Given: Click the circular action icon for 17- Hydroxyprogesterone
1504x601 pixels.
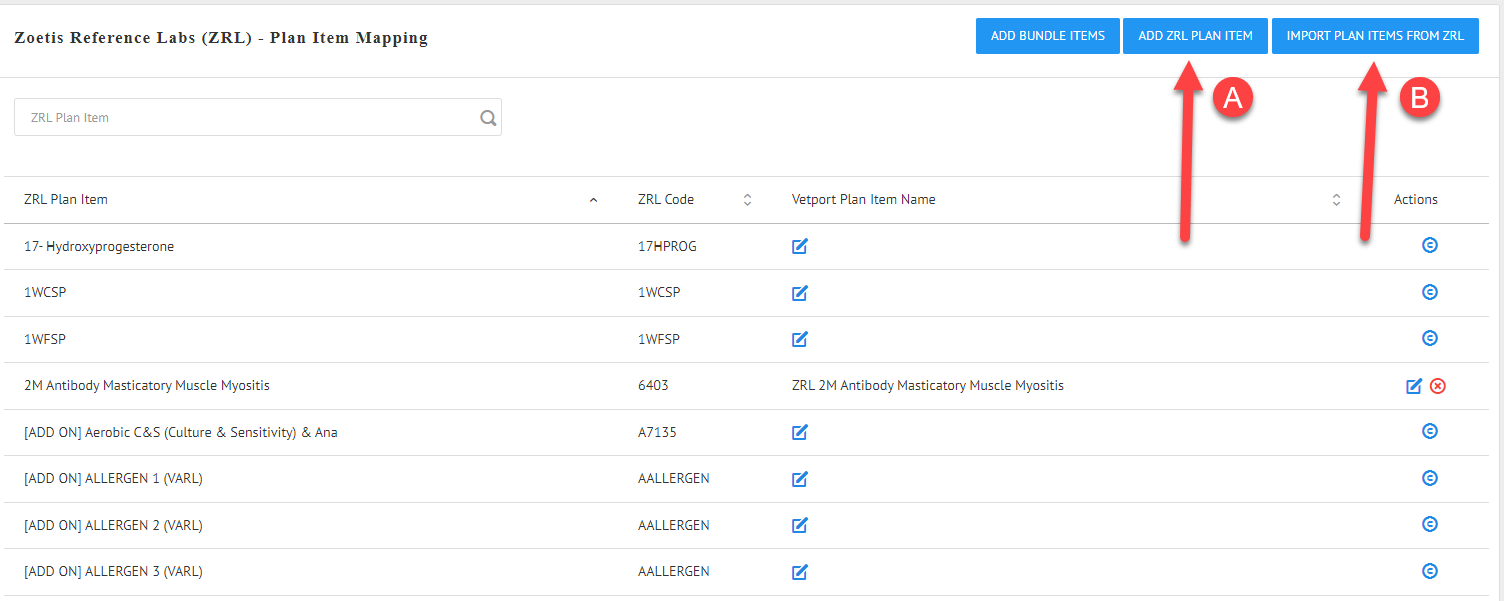Looking at the screenshot, I should coord(1430,245).
